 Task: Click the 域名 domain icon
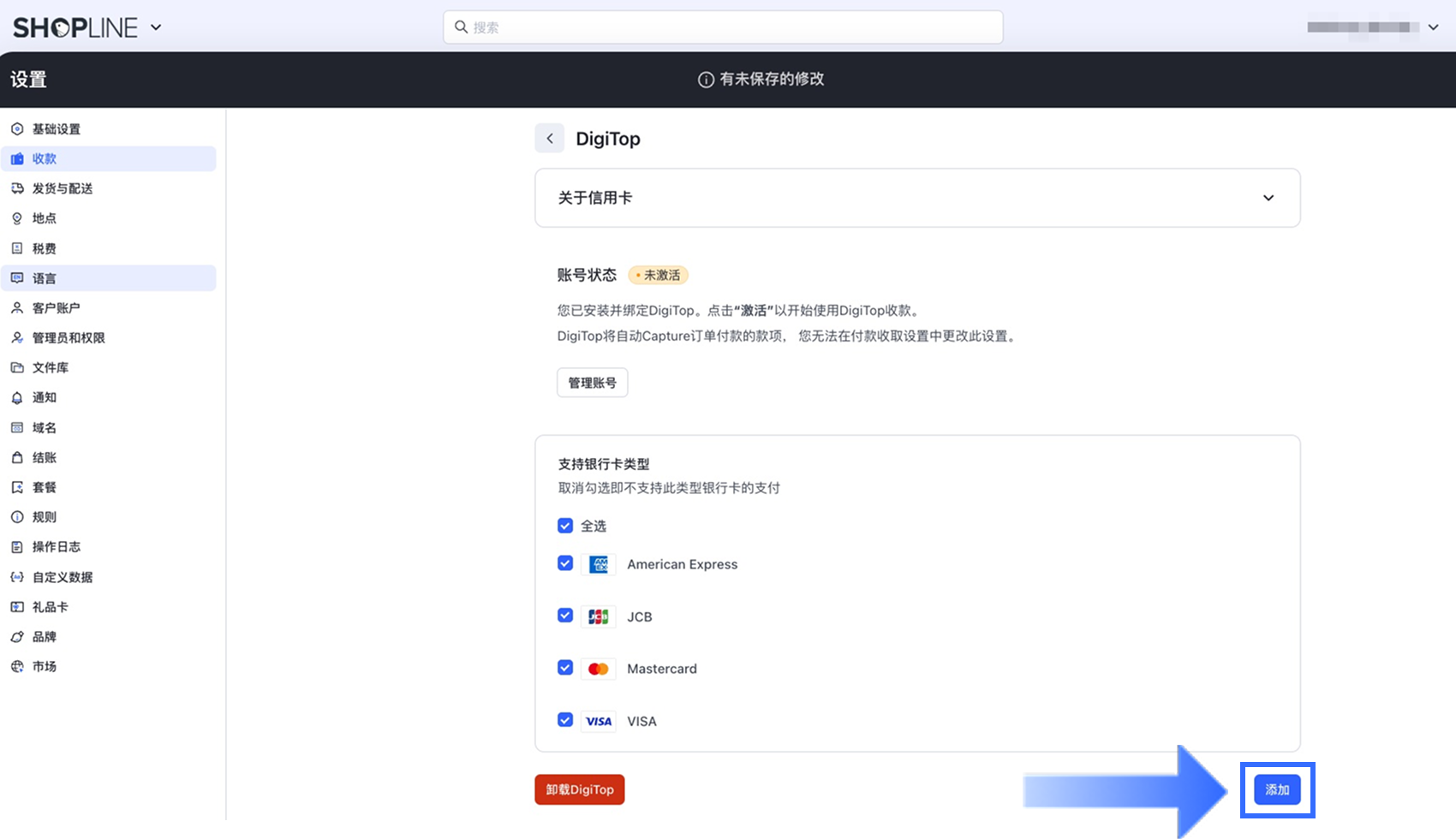[17, 428]
